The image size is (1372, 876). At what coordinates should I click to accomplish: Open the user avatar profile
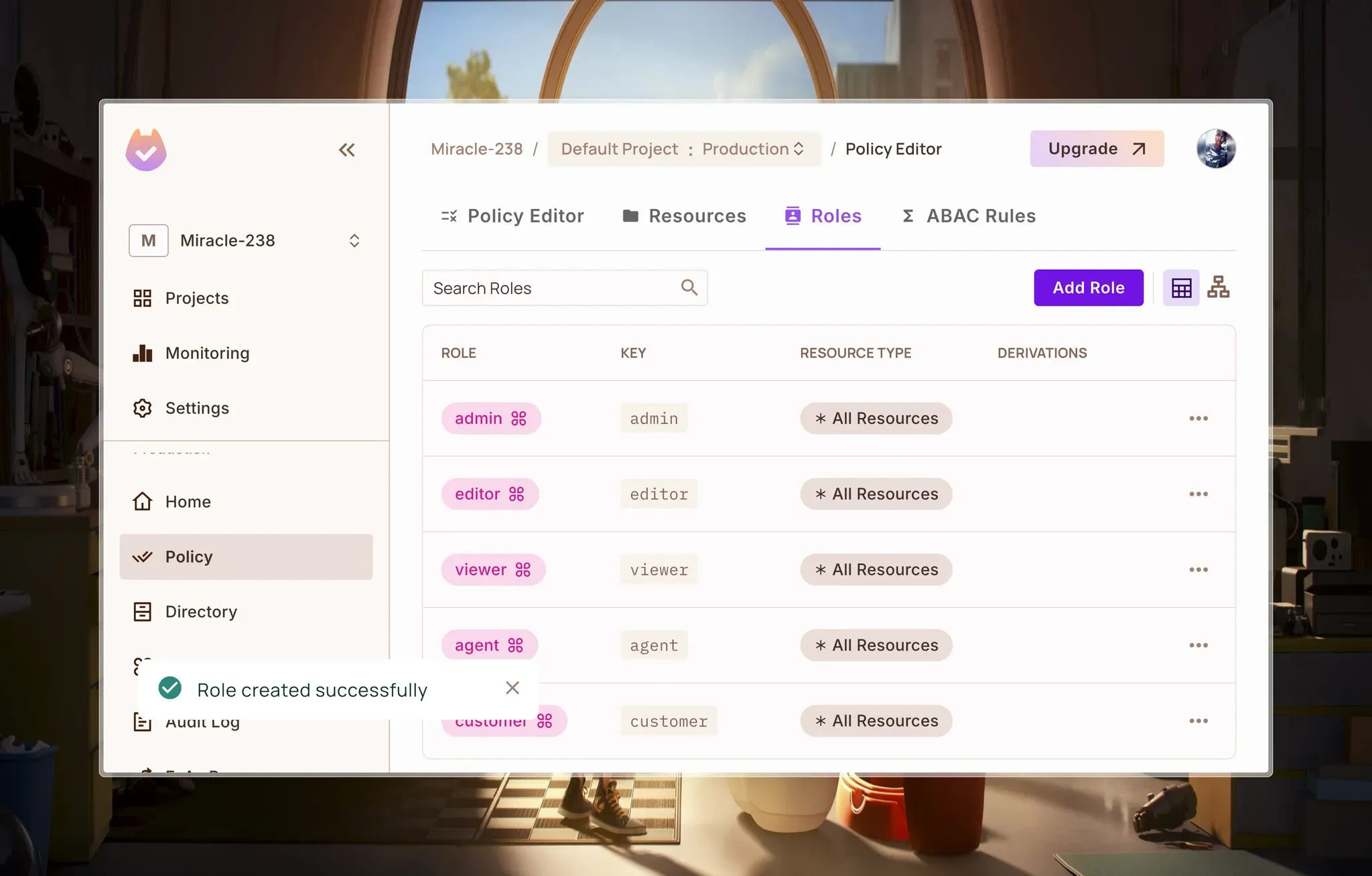[x=1216, y=149]
